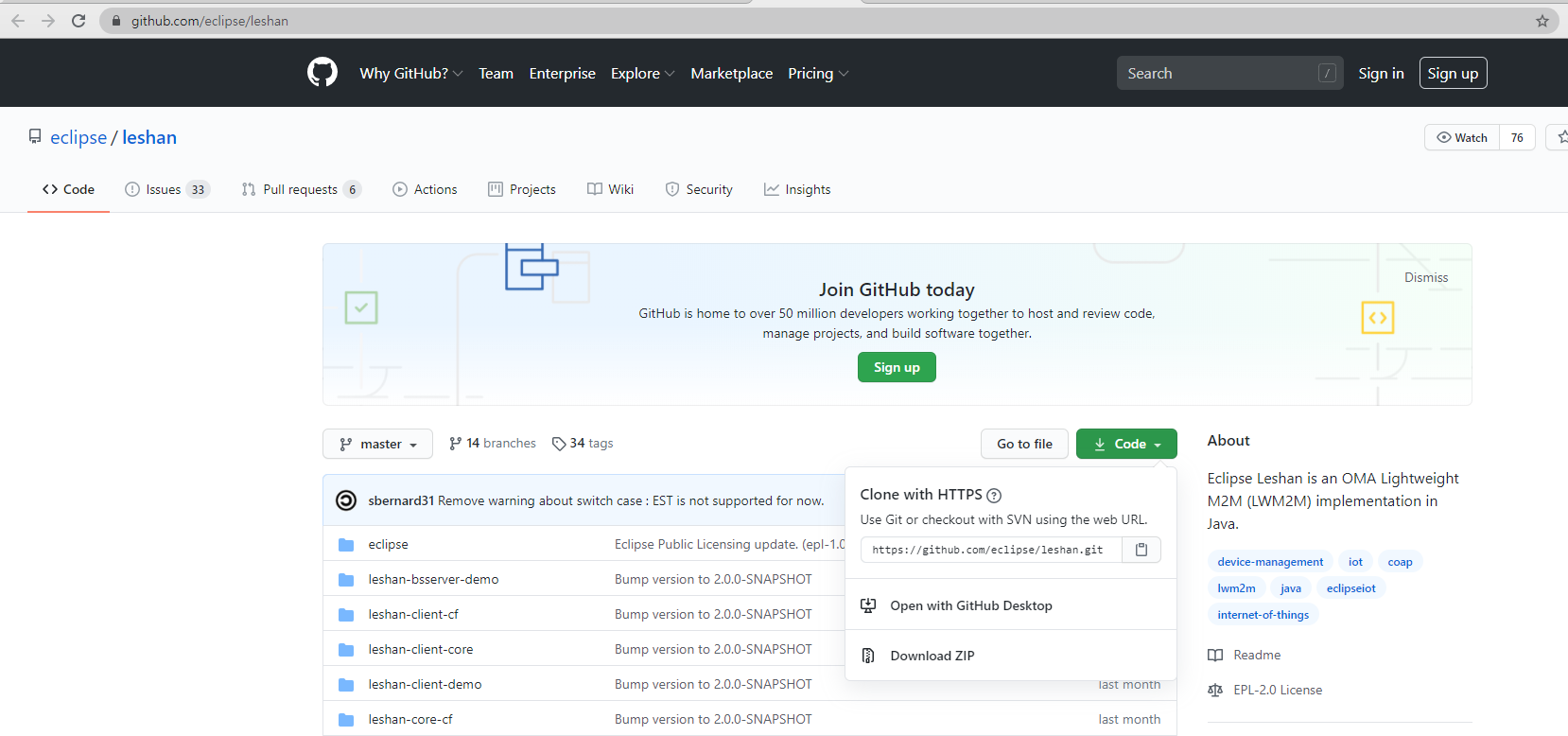This screenshot has height=736, width=1568.
Task: Click the lwm2m topic tag
Action: tap(1236, 588)
